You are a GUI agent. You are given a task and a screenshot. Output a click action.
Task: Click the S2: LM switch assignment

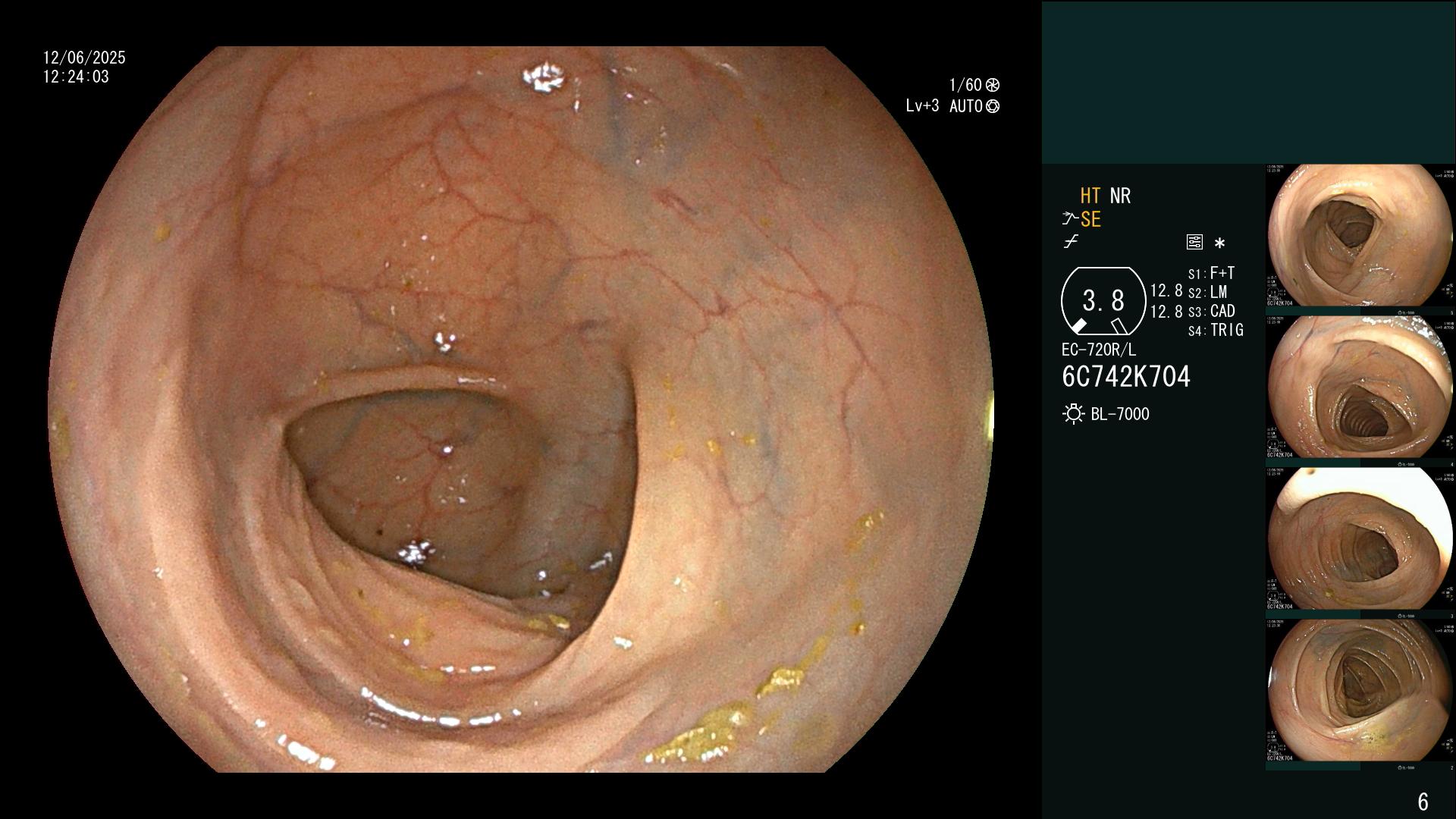[x=1208, y=292]
